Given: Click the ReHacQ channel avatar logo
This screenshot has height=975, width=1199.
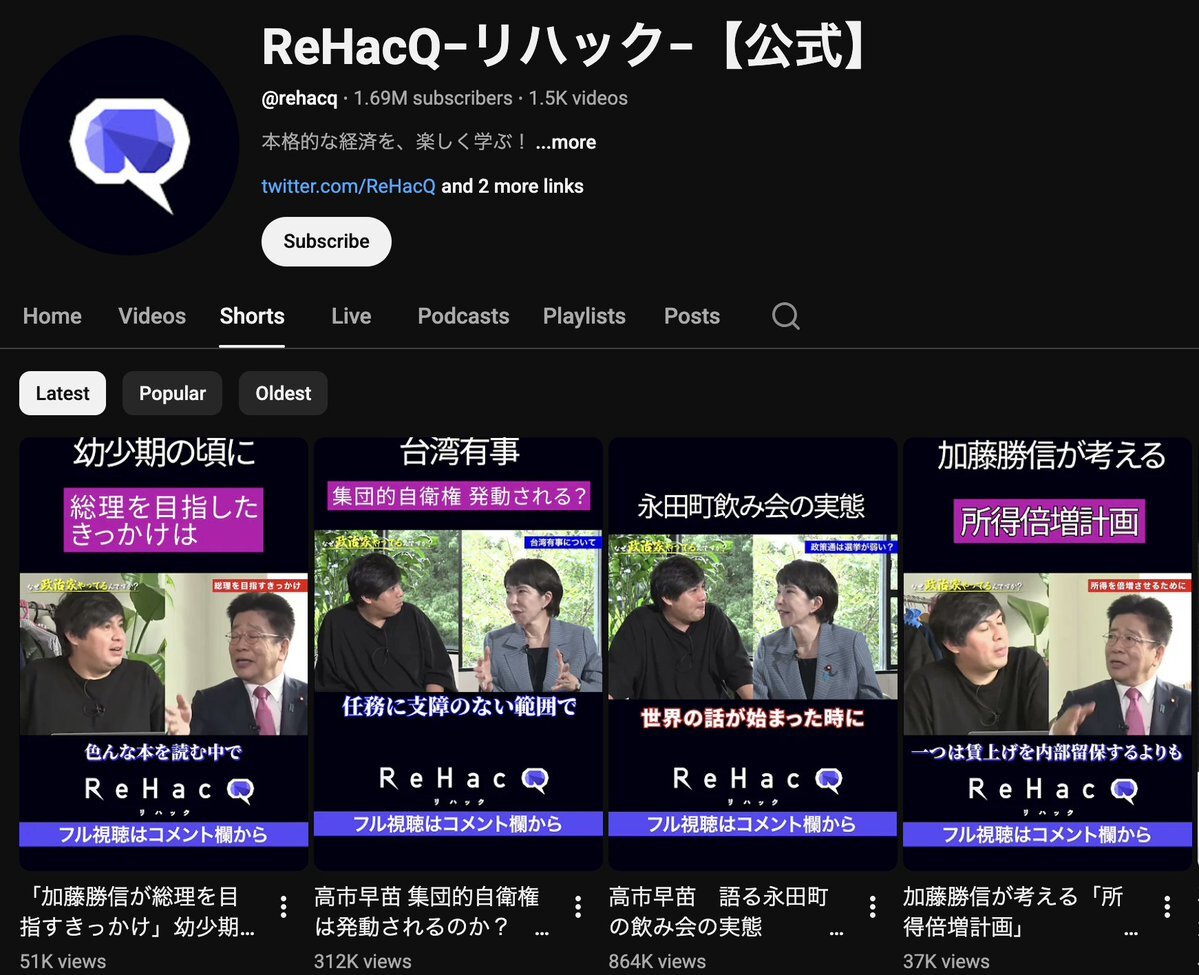Looking at the screenshot, I should pyautogui.click(x=129, y=145).
